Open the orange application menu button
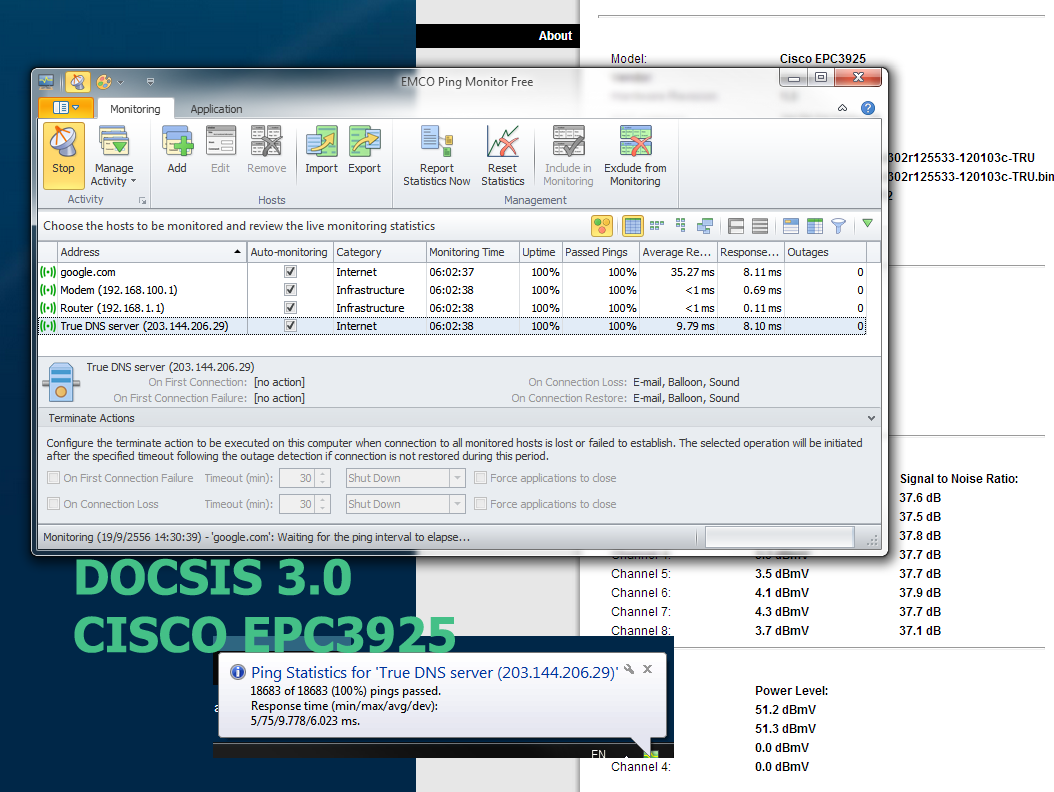1054x792 pixels. [x=66, y=108]
